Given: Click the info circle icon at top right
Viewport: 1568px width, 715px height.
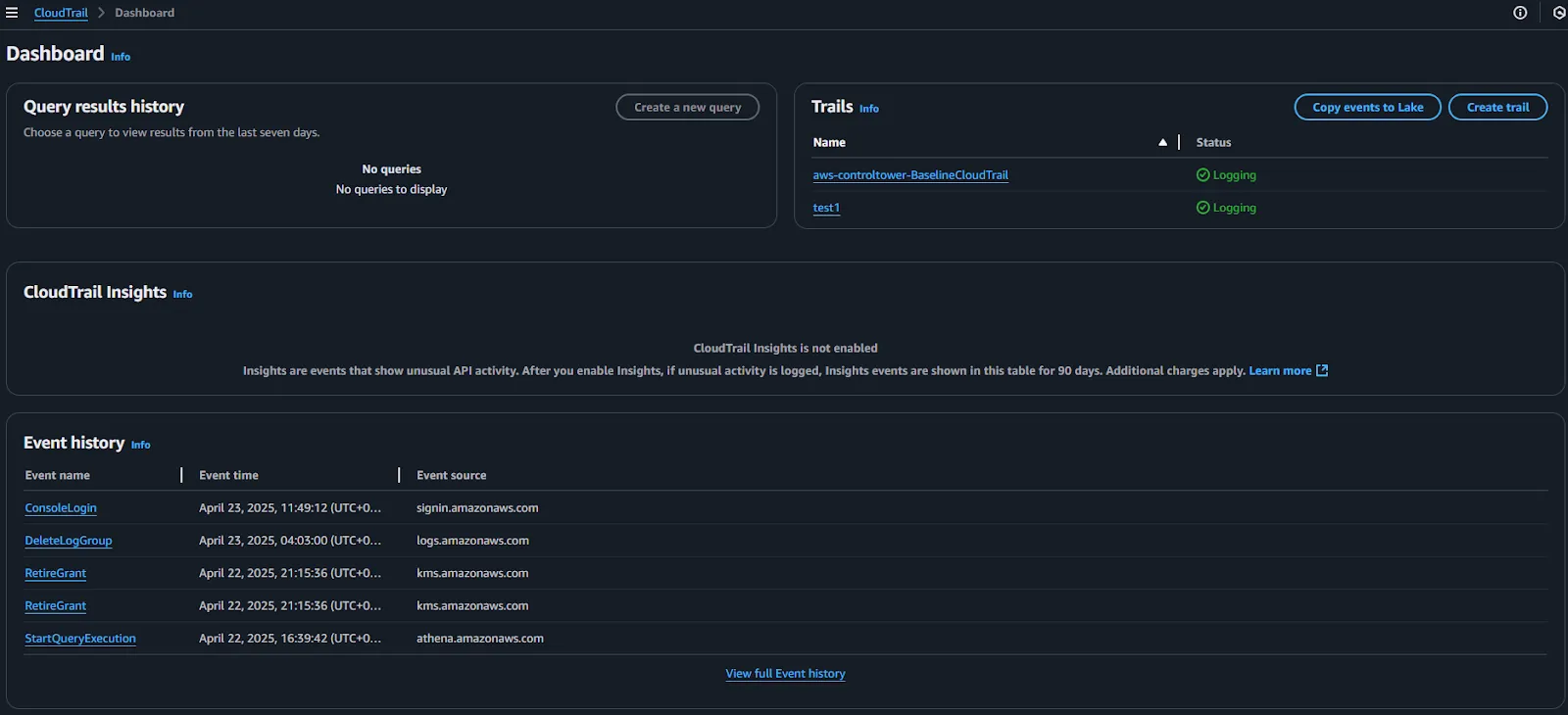Looking at the screenshot, I should (1520, 13).
